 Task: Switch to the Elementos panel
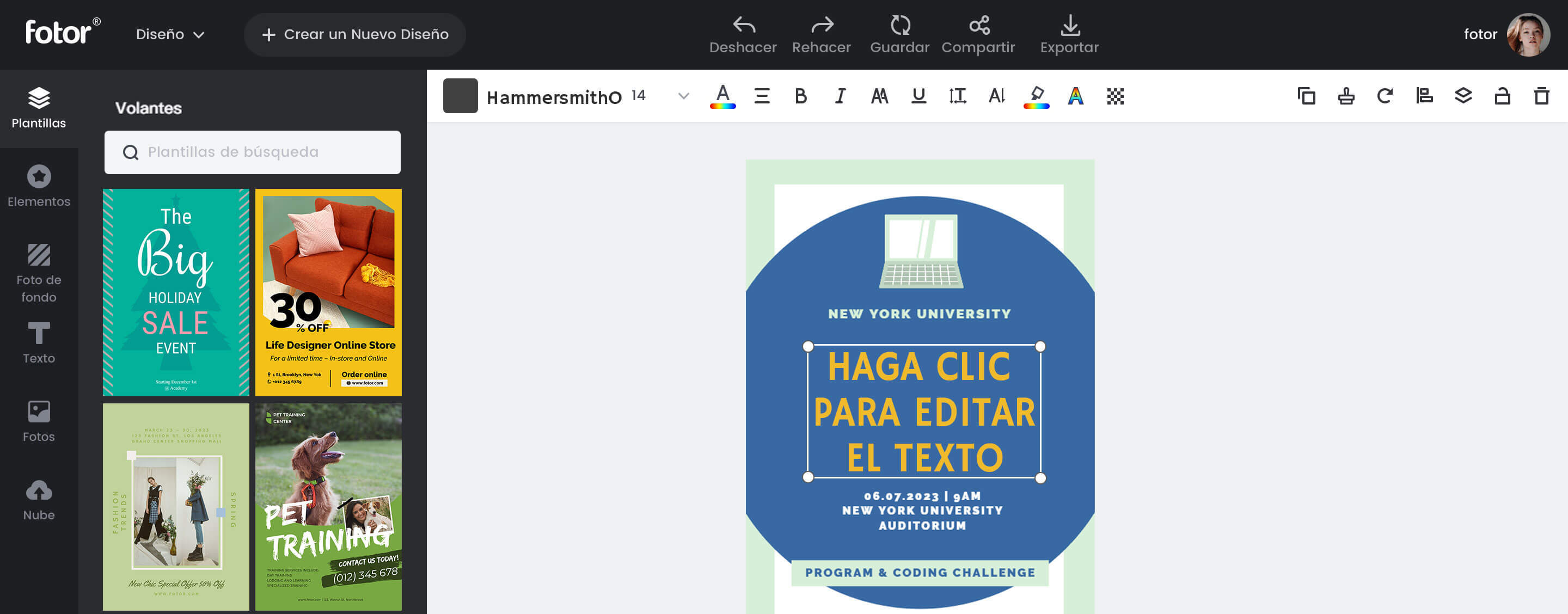[39, 186]
